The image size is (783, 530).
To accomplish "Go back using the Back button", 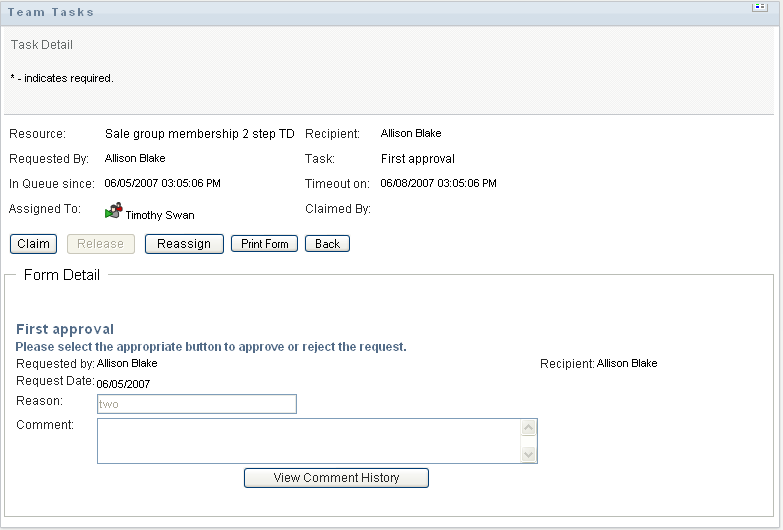I will tap(327, 244).
